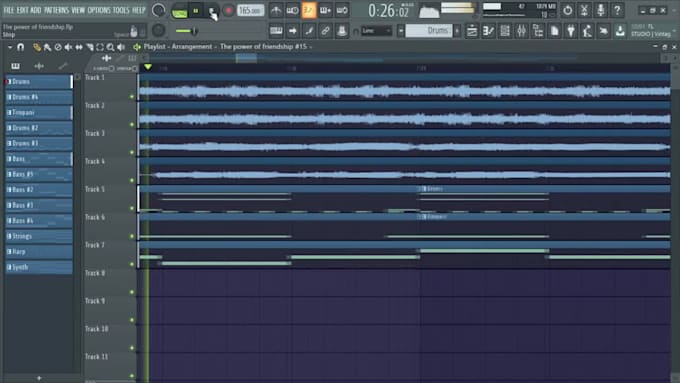Enable wait for input before recording
Screen dimensions: 680x383
[x=292, y=10]
